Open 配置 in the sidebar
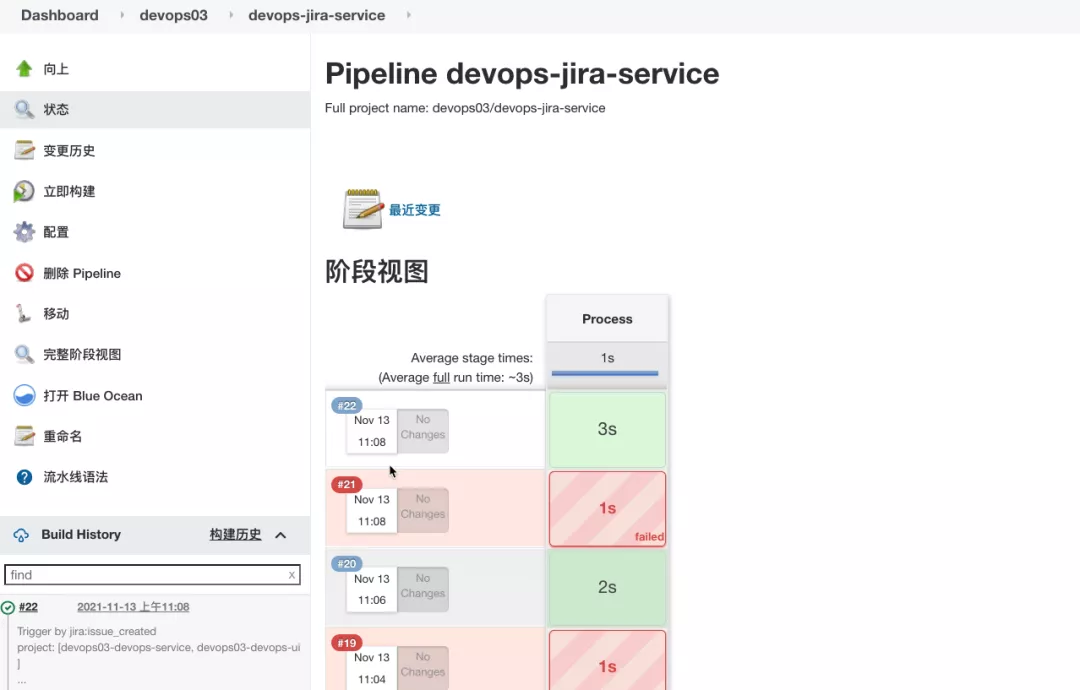The height and width of the screenshot is (690, 1080). 56,232
